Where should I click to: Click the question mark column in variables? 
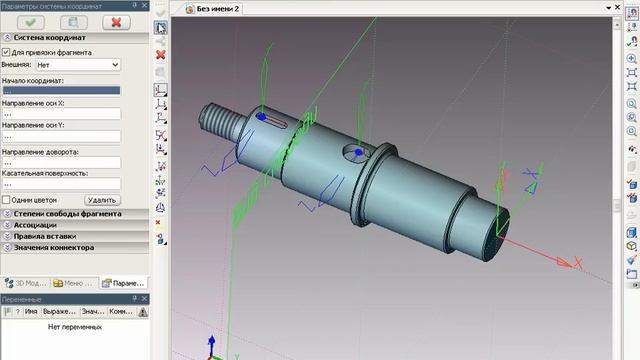(18, 312)
